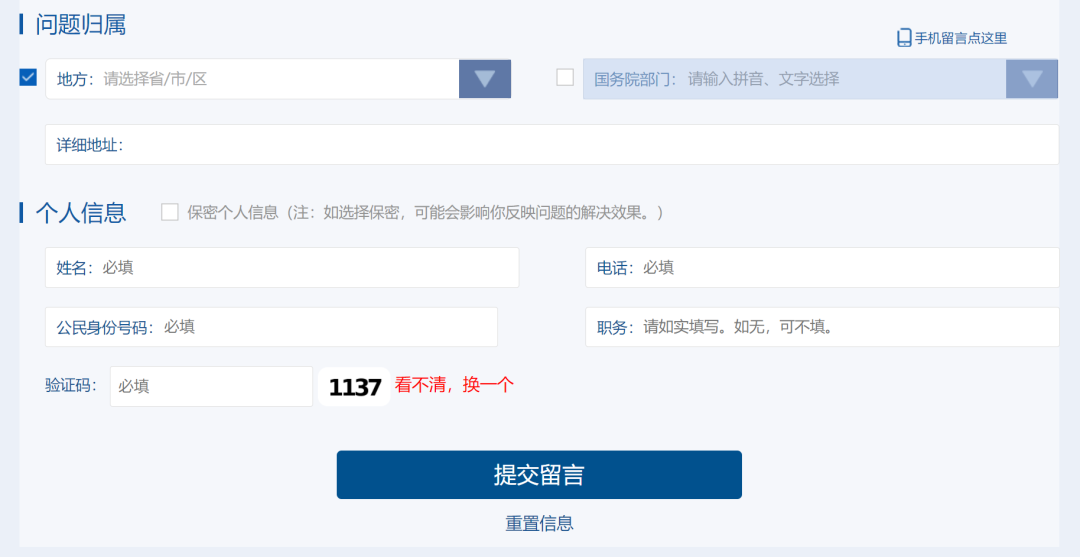Click 看不清，换一个 to refresh captcha
Screen dimensions: 1080x557
click(x=454, y=386)
